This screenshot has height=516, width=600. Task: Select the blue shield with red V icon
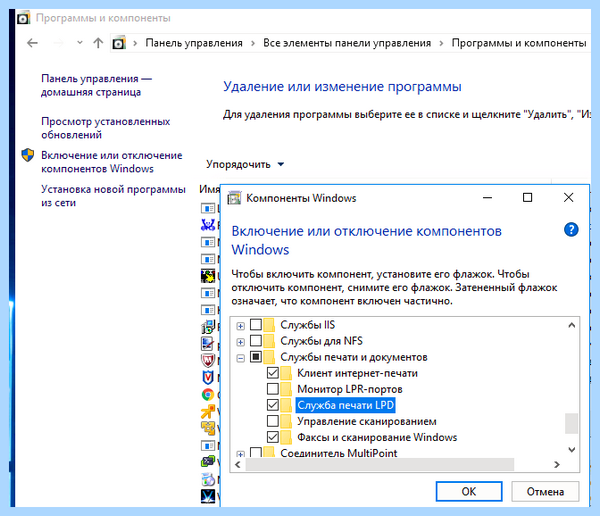(208, 377)
